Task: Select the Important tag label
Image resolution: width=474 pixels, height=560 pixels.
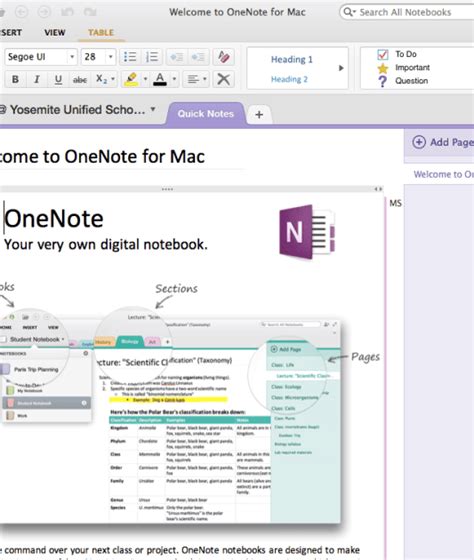Action: pyautogui.click(x=412, y=68)
